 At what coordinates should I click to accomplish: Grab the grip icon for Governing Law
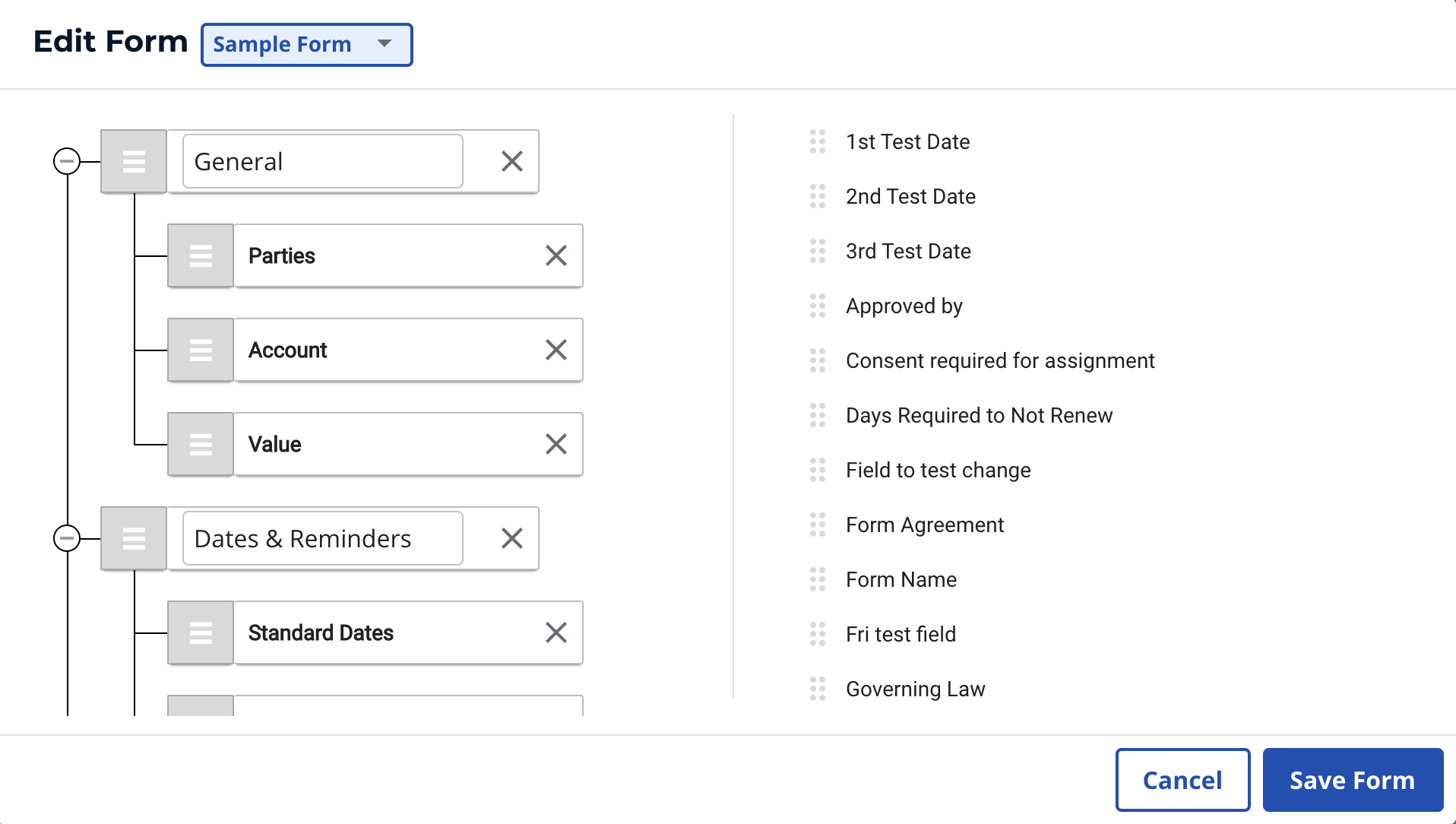tap(818, 689)
